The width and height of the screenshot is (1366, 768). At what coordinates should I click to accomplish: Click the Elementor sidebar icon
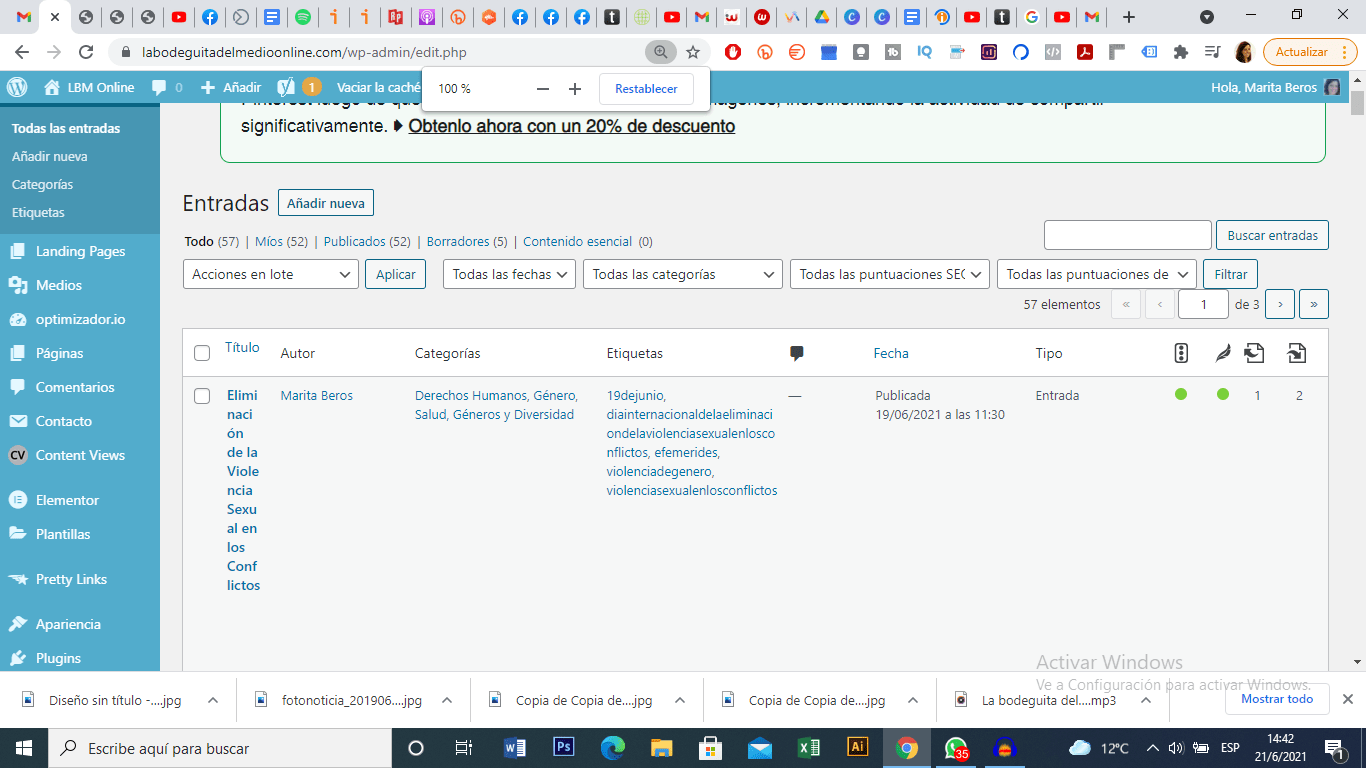click(17, 500)
